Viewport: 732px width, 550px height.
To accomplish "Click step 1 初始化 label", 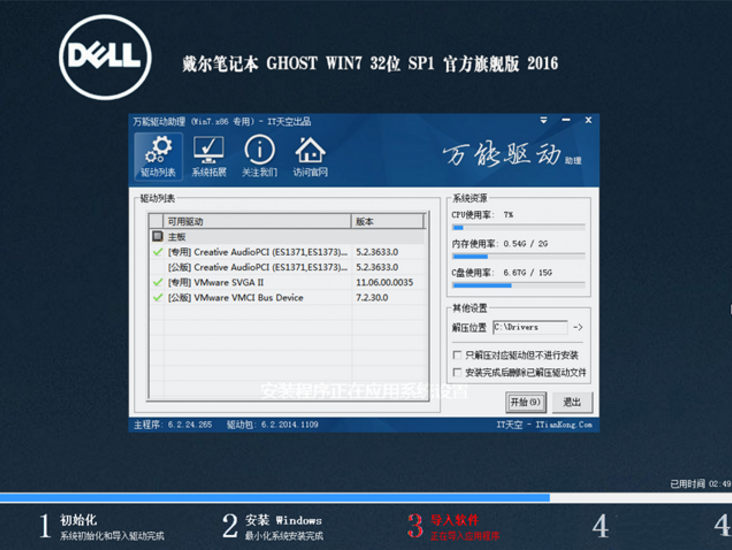I will (78, 520).
